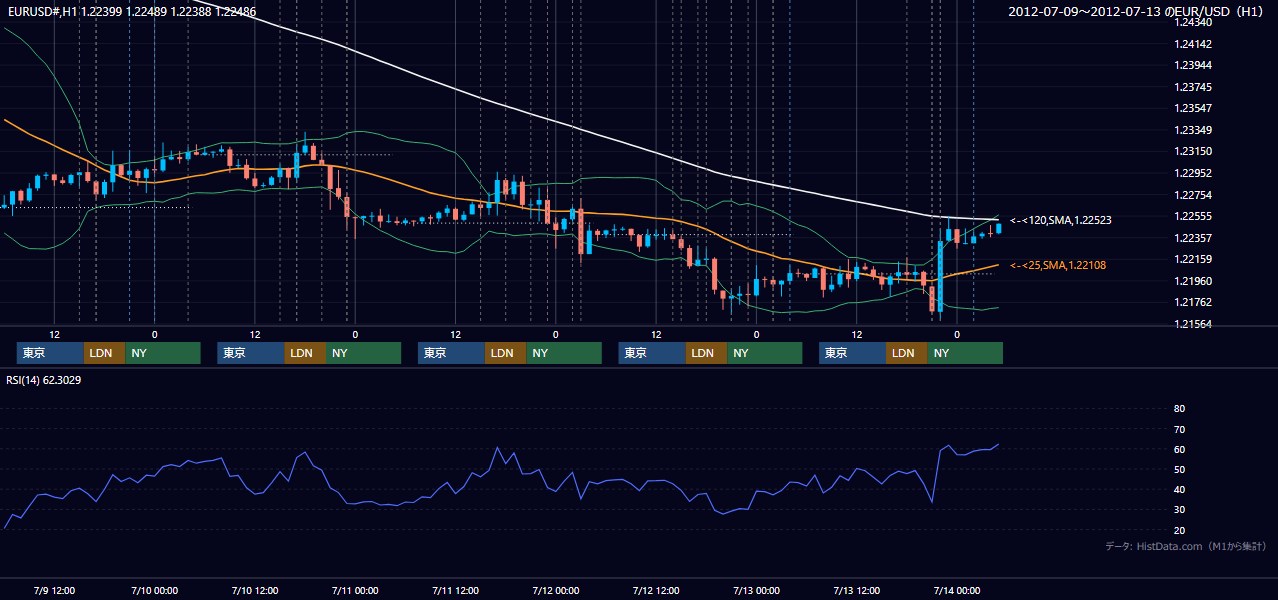The height and width of the screenshot is (600, 1278).
Task: Click time axis label 7/13 00:00
Action: pyautogui.click(x=756, y=590)
